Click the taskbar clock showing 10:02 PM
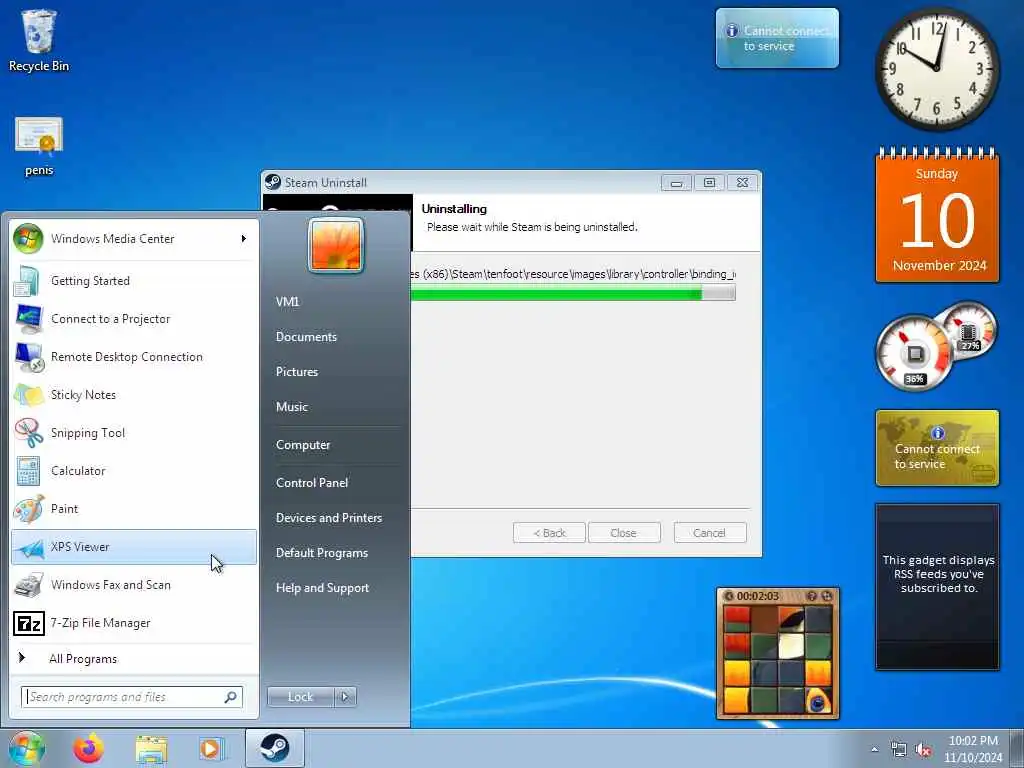The height and width of the screenshot is (768, 1024). (x=973, y=749)
